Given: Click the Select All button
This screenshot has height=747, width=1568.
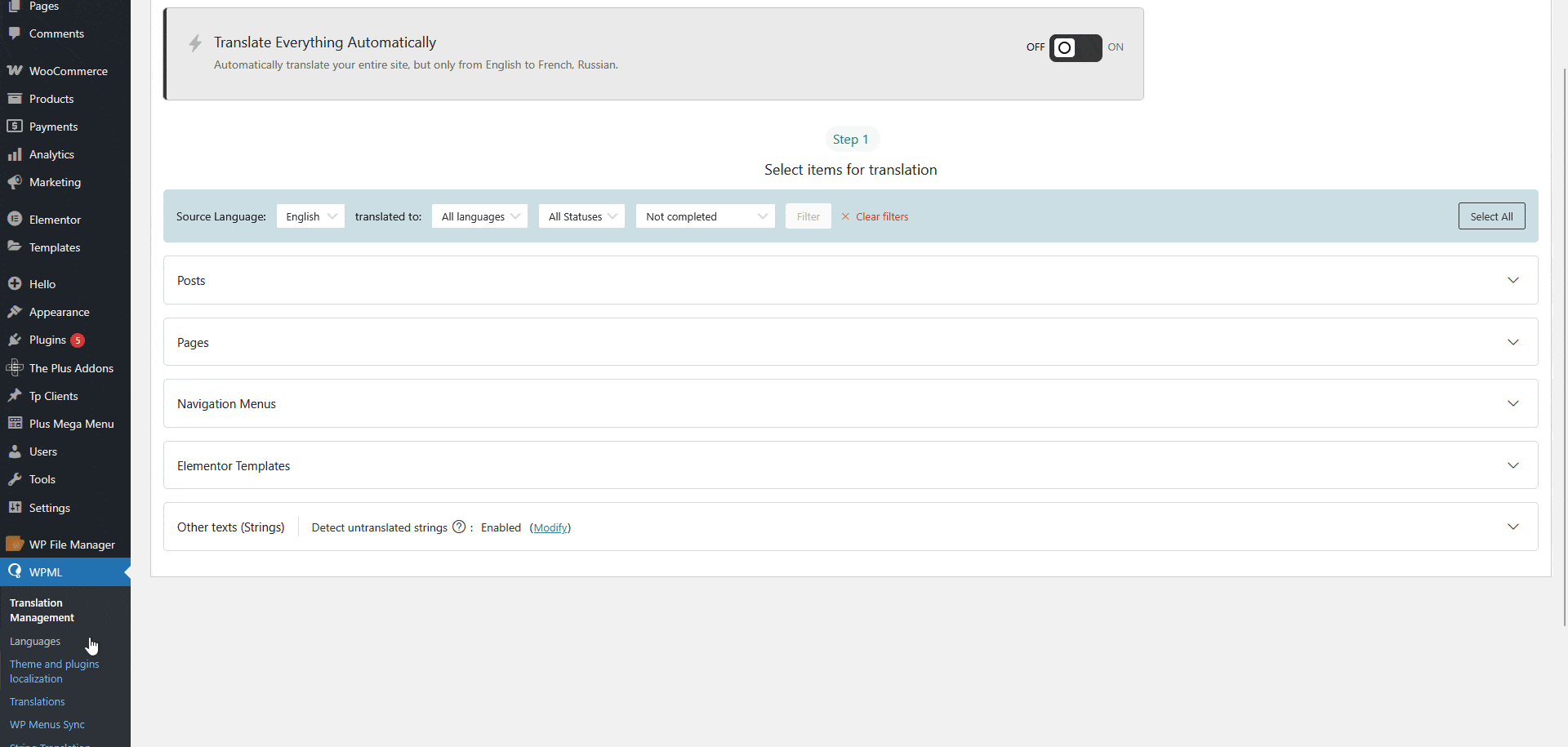Looking at the screenshot, I should pos(1491,216).
